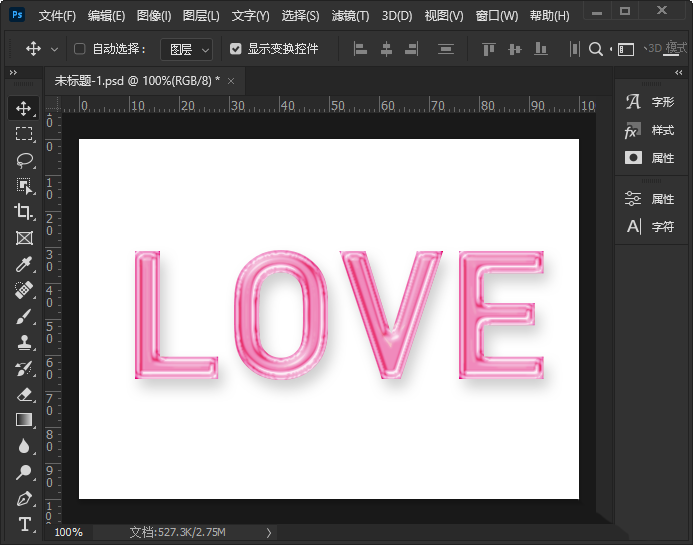Click the ruler origin corner box
693x545 pixels.
pos(53,104)
